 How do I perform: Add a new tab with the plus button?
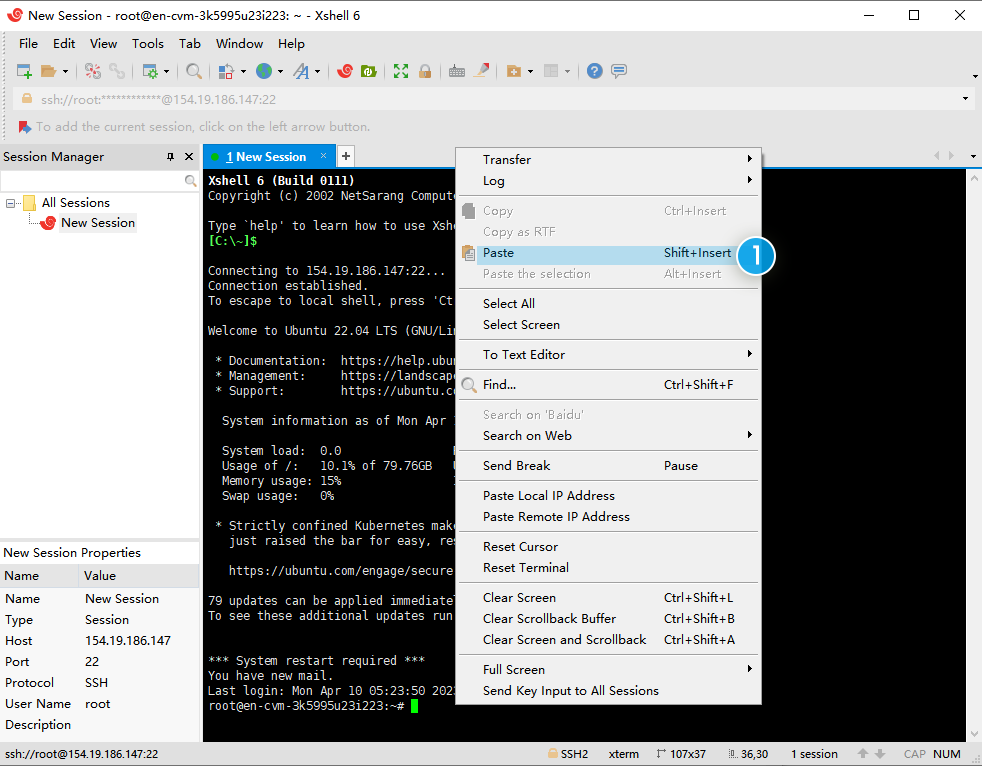tap(346, 156)
